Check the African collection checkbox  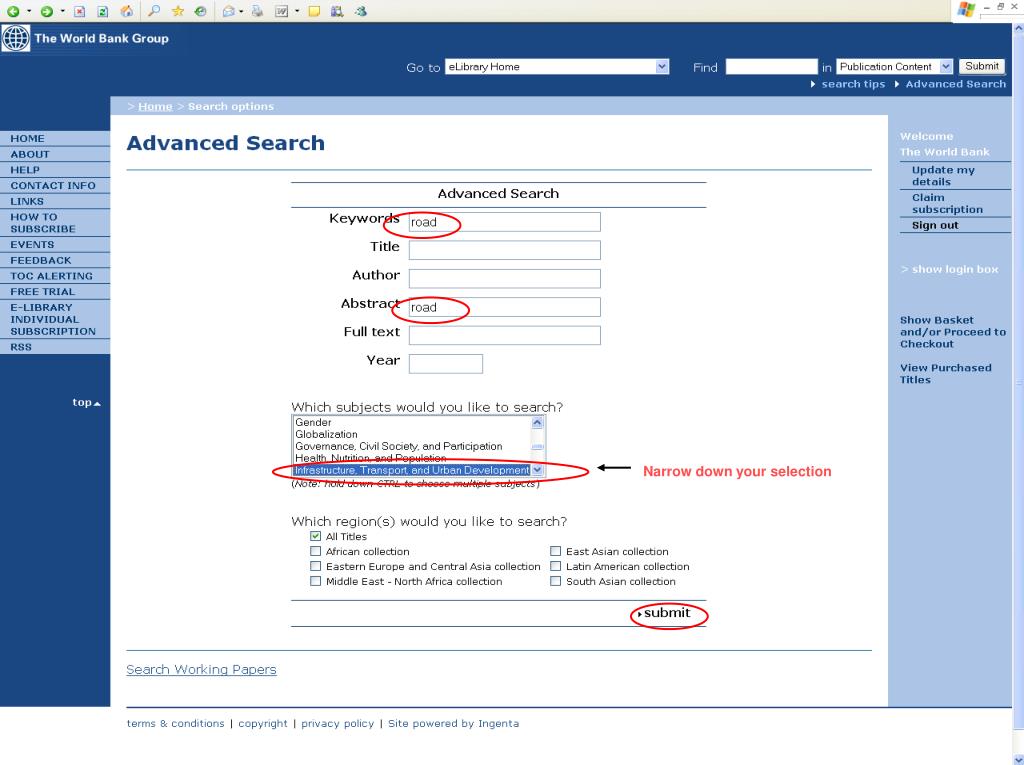coord(315,551)
